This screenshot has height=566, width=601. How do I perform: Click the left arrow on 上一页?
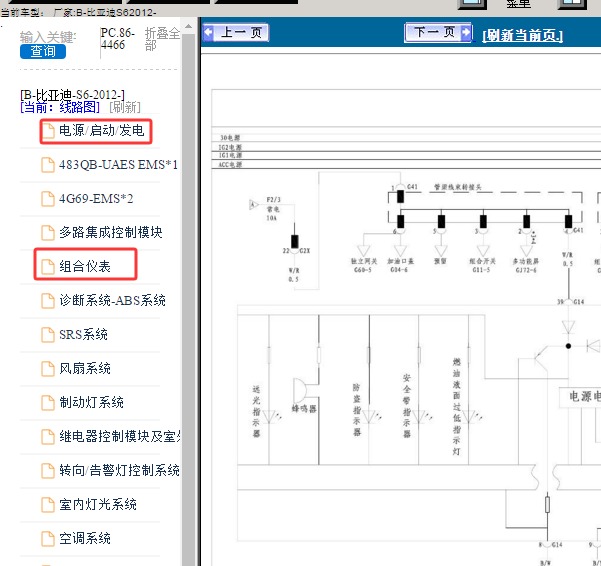pyautogui.click(x=209, y=32)
